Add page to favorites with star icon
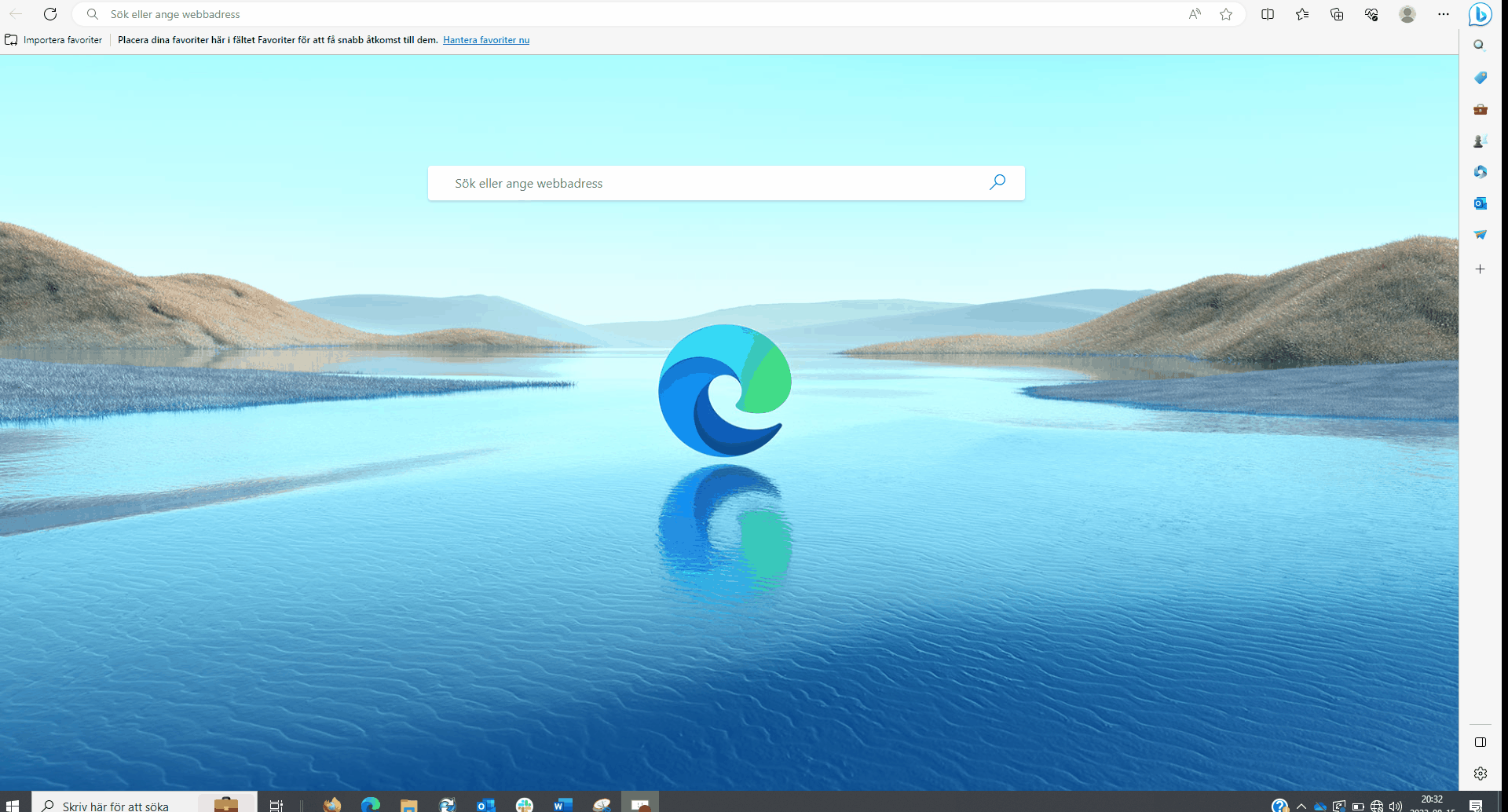1508x812 pixels. click(1226, 14)
